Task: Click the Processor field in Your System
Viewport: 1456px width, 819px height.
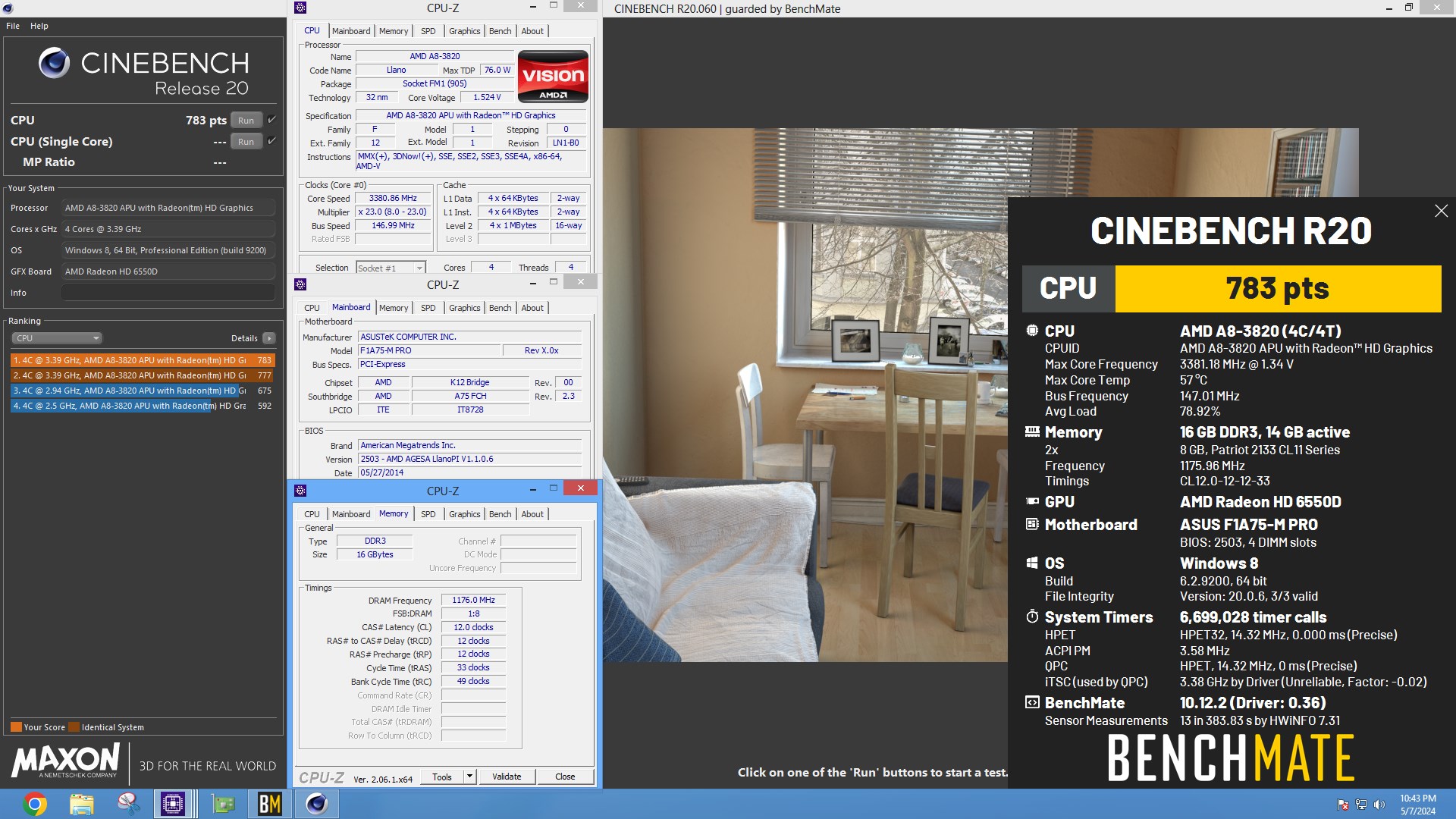Action: pos(168,208)
